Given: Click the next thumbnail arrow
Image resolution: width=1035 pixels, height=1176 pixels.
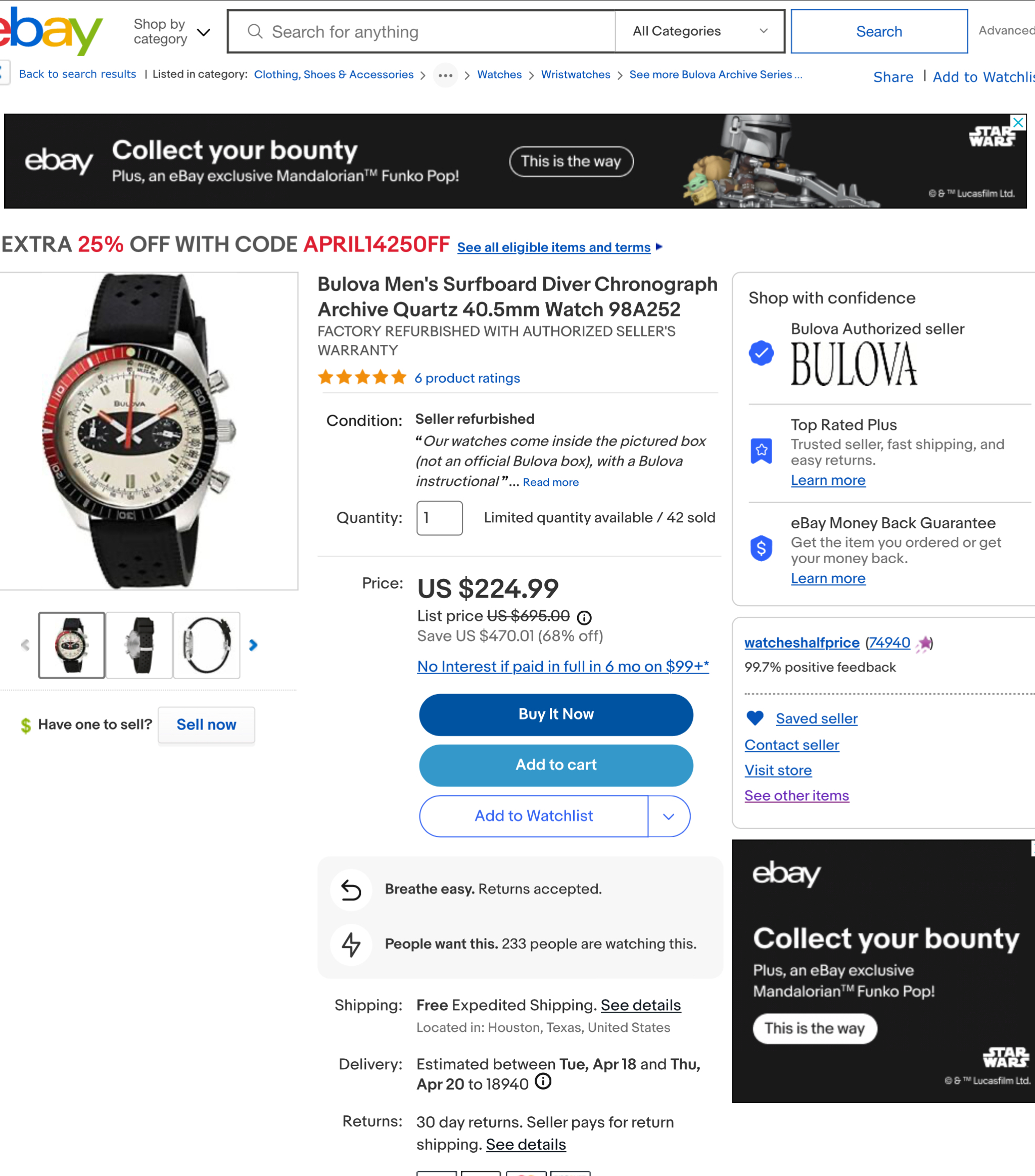Looking at the screenshot, I should pyautogui.click(x=253, y=645).
